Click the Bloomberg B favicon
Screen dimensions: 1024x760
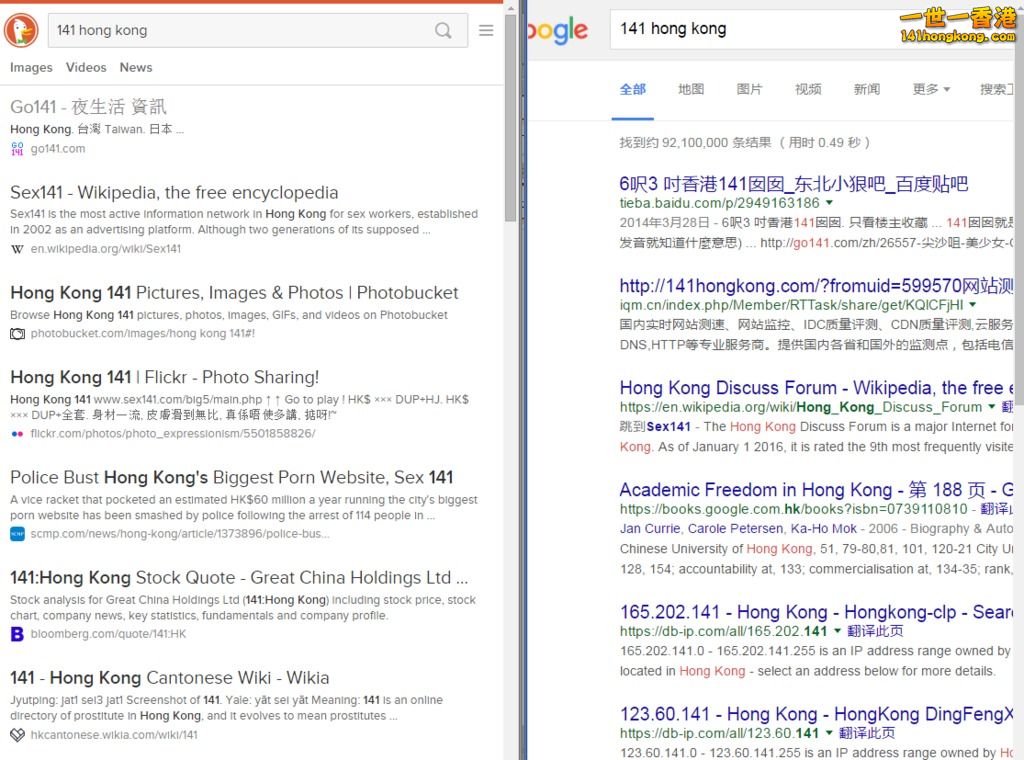click(x=17, y=634)
